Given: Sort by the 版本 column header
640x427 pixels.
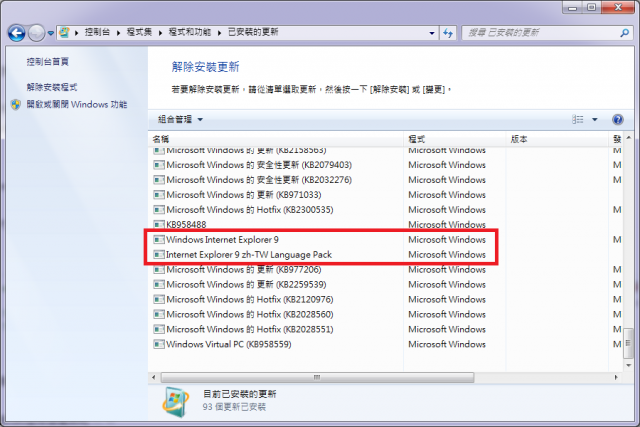Looking at the screenshot, I should (557, 139).
